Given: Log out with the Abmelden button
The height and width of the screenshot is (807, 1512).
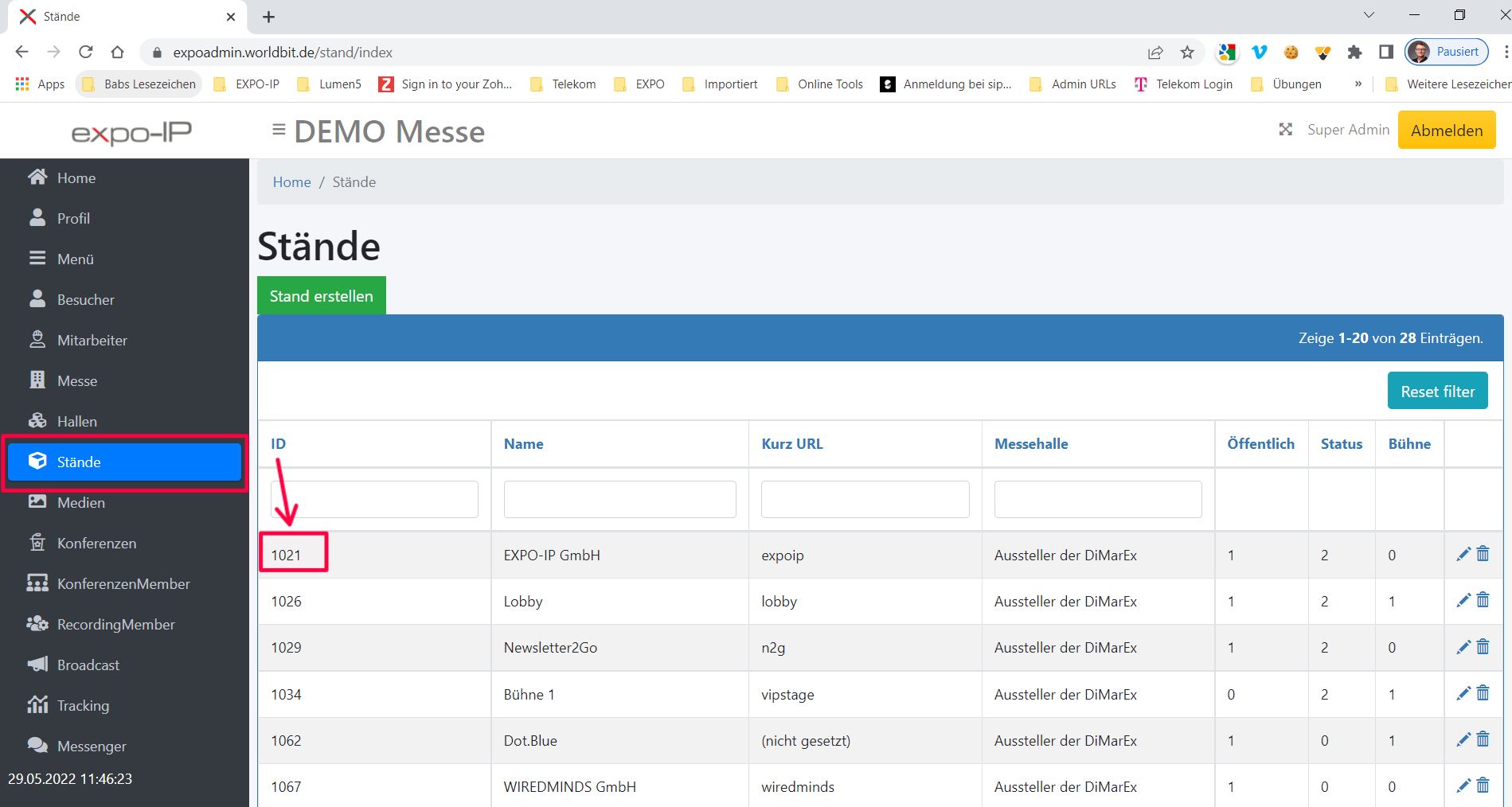Looking at the screenshot, I should [x=1446, y=131].
